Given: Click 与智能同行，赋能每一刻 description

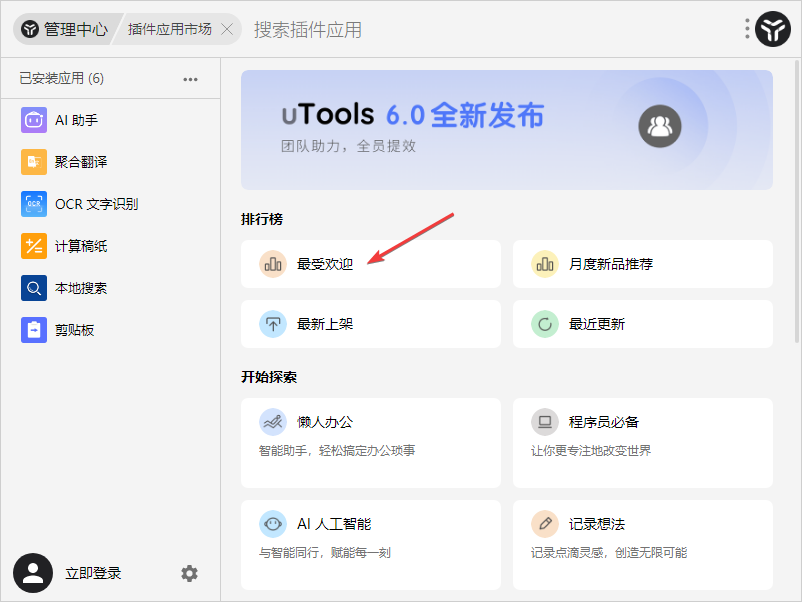Looking at the screenshot, I should tap(325, 552).
